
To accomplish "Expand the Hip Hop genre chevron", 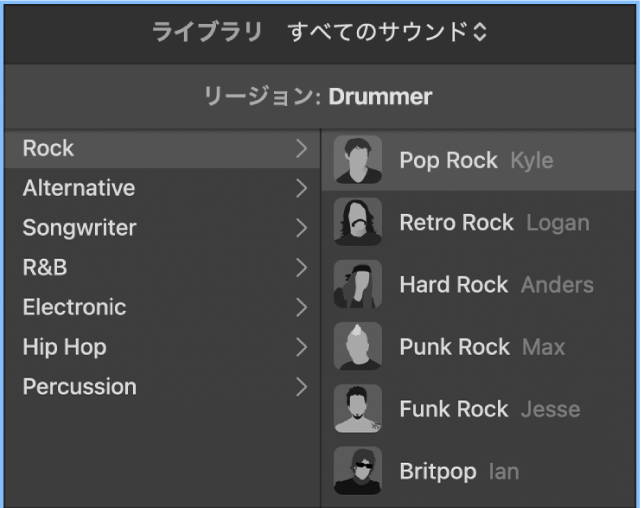I will [302, 347].
